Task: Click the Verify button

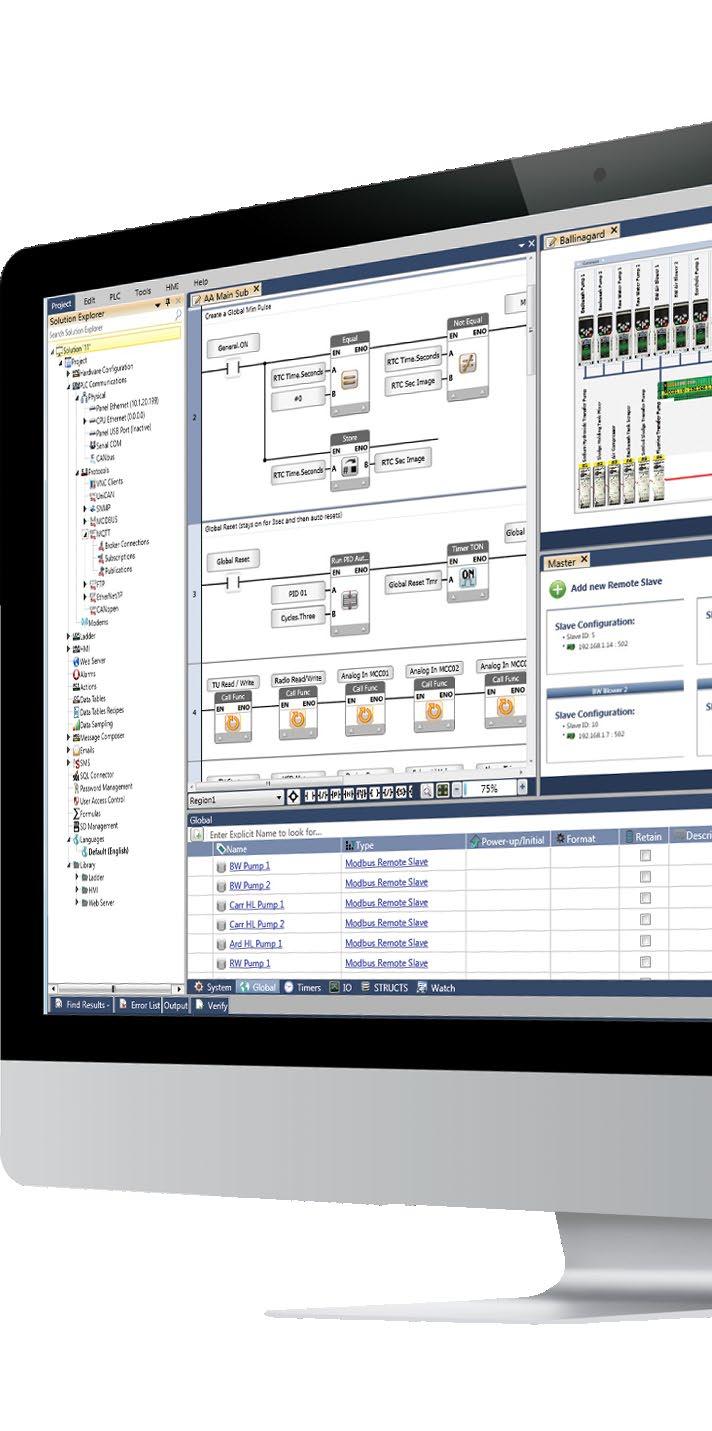Action: pos(210,1006)
